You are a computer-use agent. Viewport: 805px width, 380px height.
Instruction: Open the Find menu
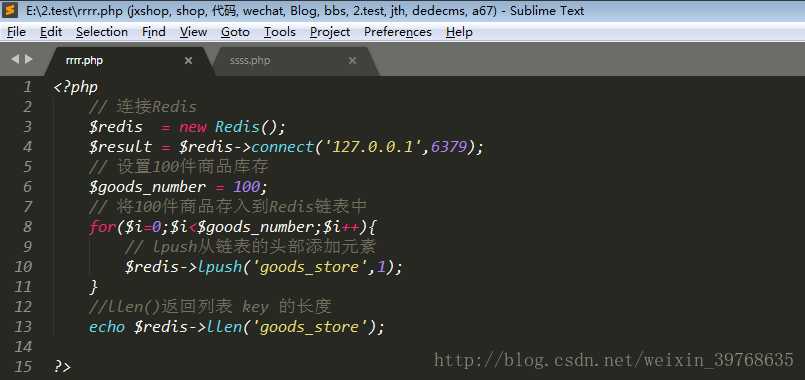(154, 32)
